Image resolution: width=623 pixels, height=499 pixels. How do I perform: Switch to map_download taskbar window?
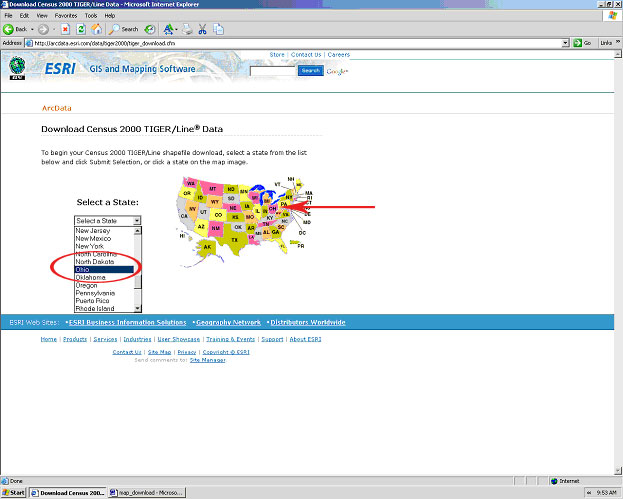[146, 493]
